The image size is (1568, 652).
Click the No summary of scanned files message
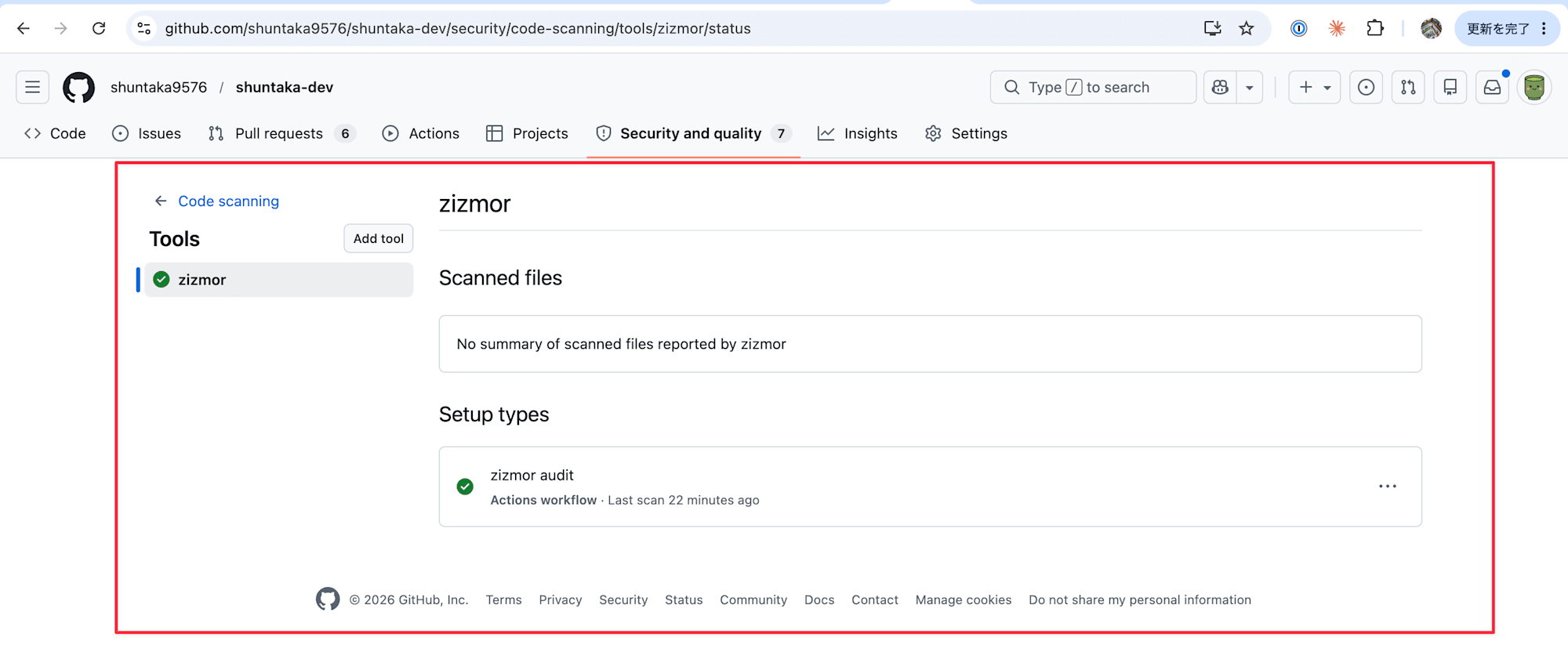pos(621,344)
